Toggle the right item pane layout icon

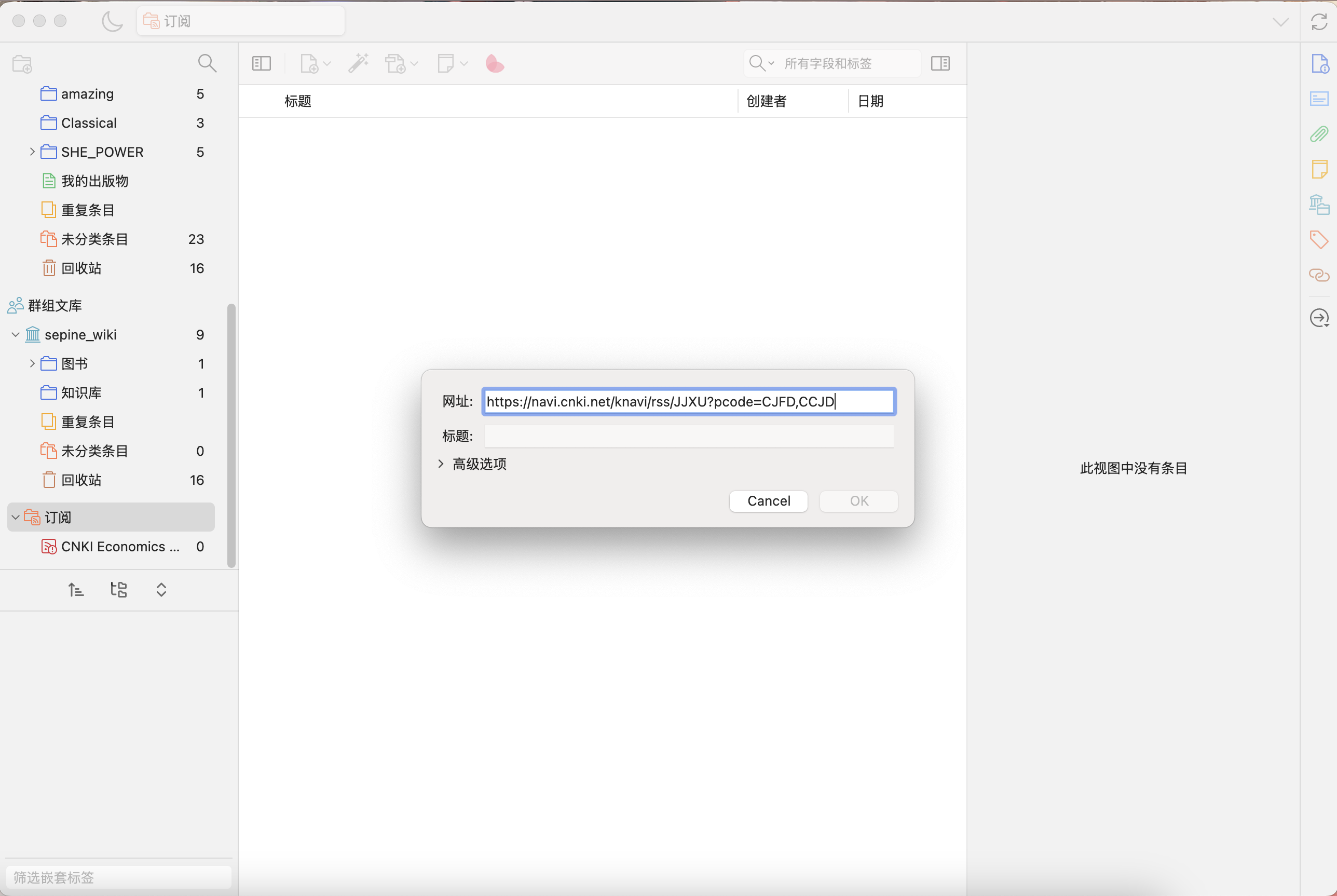coord(940,63)
